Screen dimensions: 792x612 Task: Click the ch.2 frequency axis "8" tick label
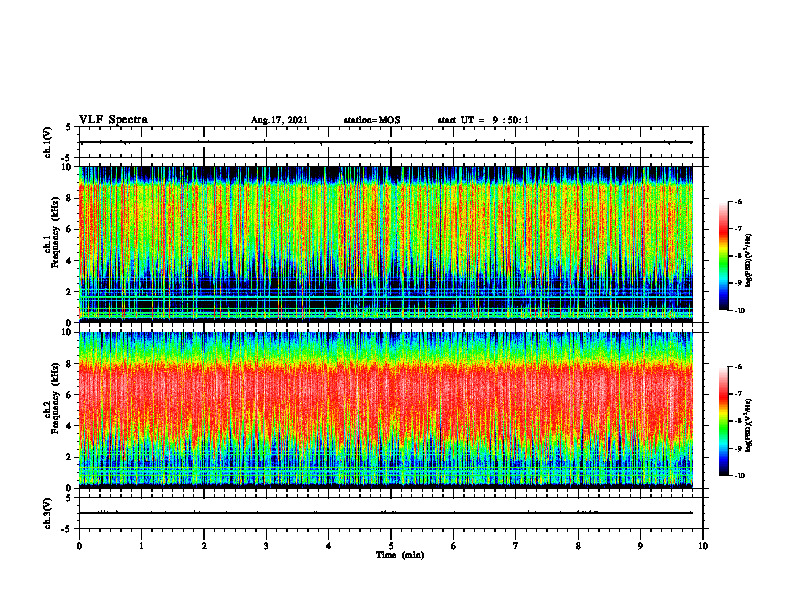(x=70, y=364)
